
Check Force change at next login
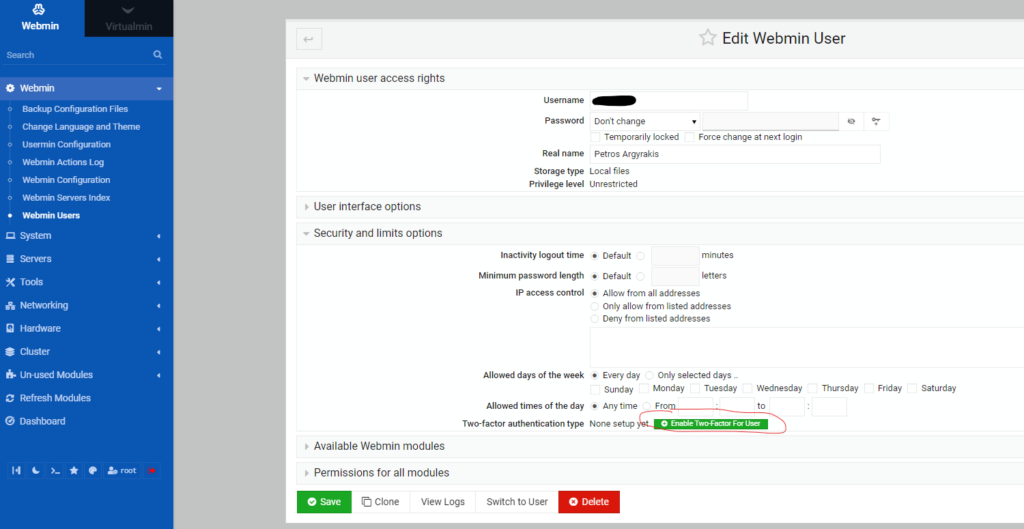click(x=690, y=137)
